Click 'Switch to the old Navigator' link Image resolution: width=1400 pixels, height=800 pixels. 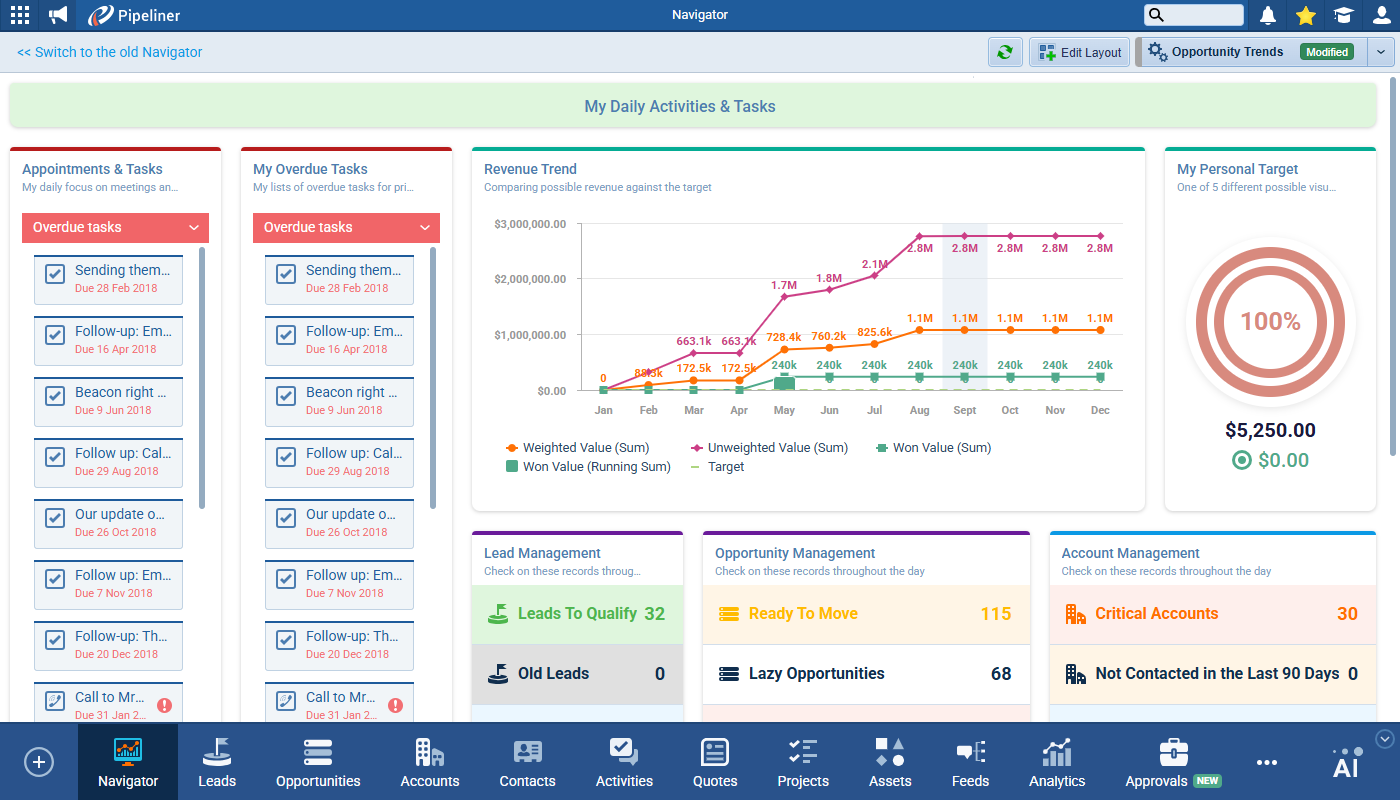tap(109, 52)
